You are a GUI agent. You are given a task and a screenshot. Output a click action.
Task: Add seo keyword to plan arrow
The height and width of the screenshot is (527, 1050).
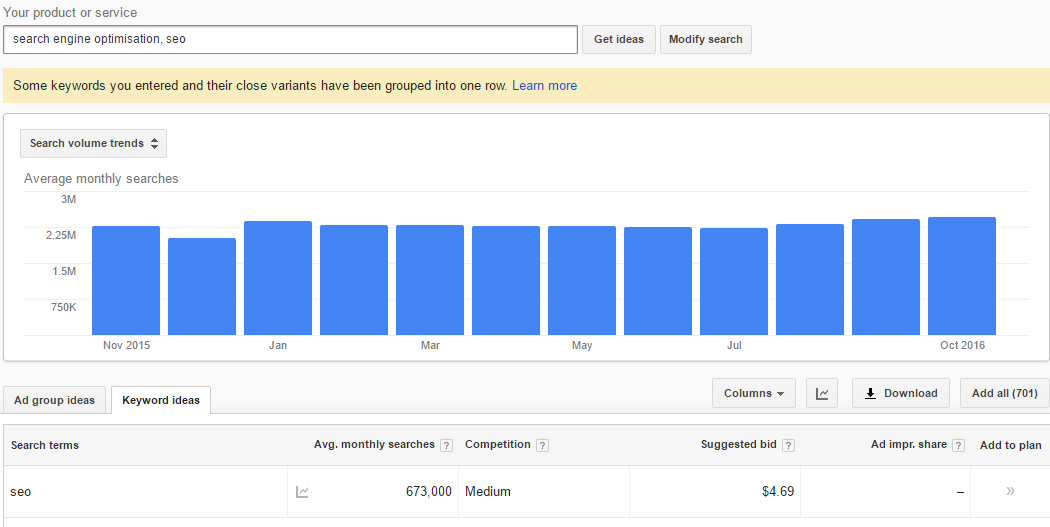coord(1010,492)
